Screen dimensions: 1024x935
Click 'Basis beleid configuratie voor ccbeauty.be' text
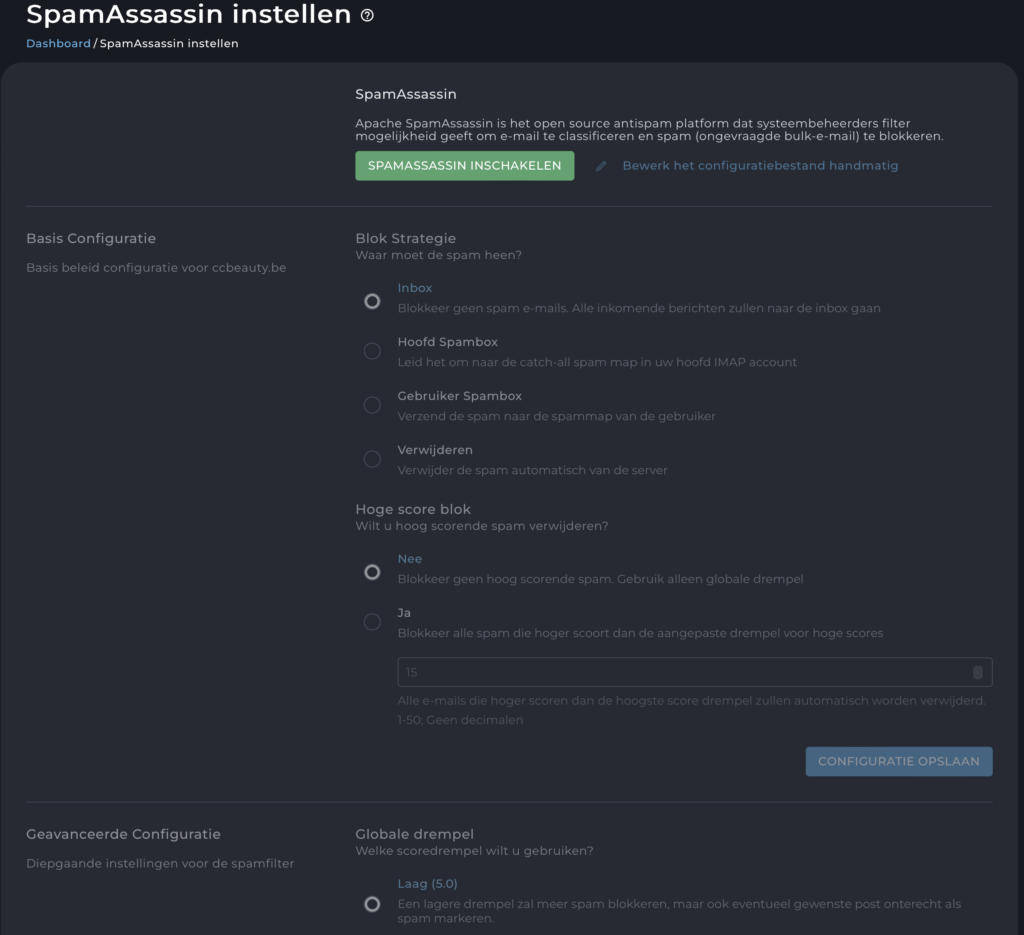tap(156, 268)
